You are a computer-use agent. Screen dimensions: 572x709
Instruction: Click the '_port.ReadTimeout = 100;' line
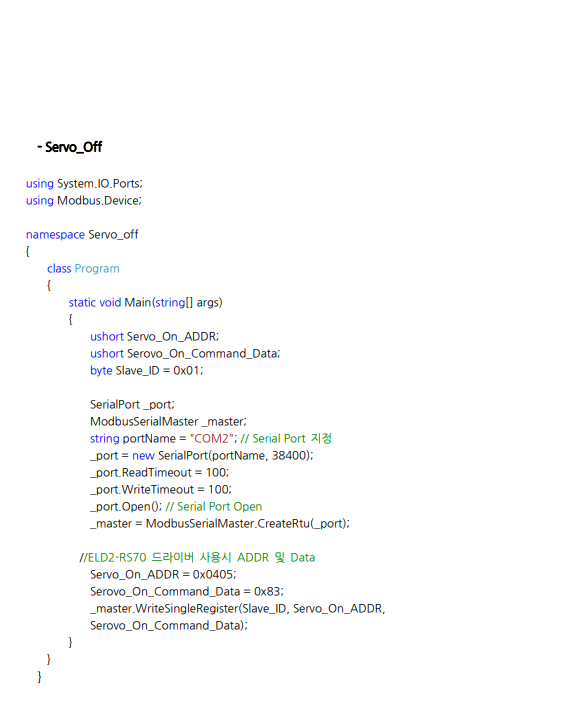159,473
